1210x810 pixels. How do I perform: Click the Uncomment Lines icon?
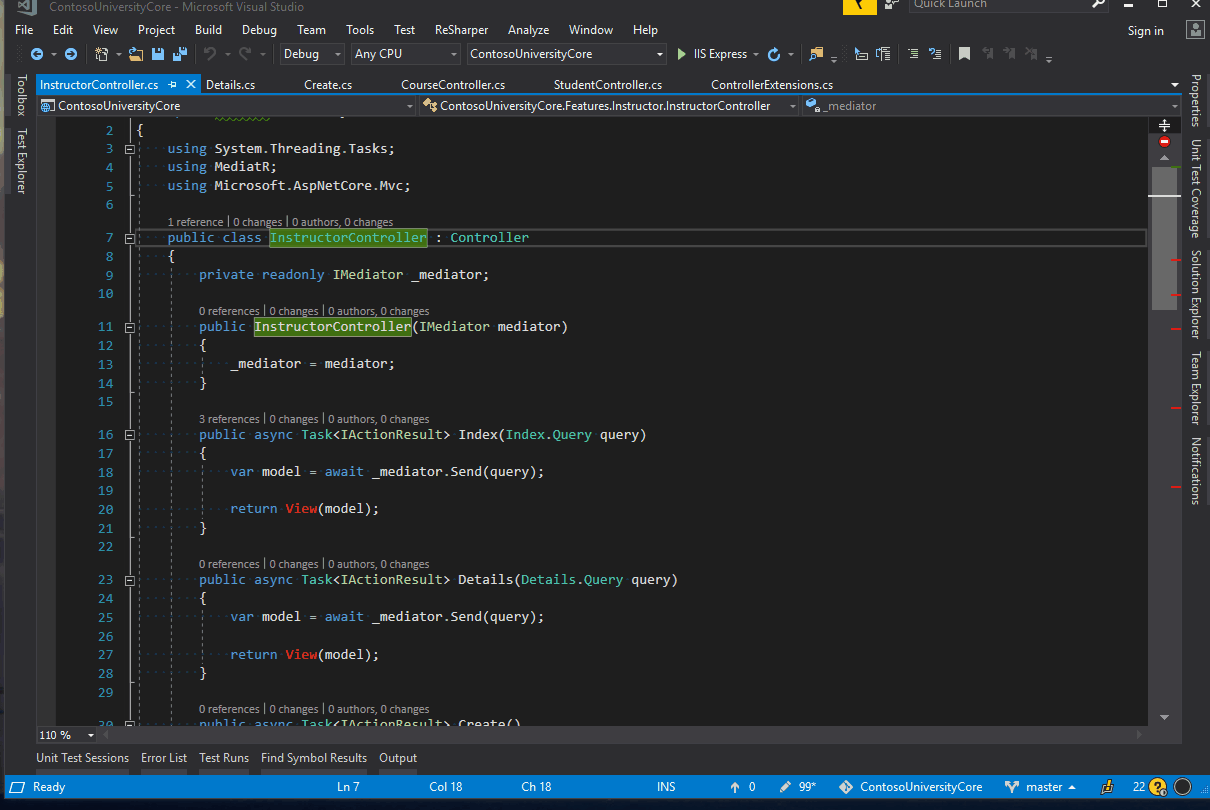click(x=935, y=54)
